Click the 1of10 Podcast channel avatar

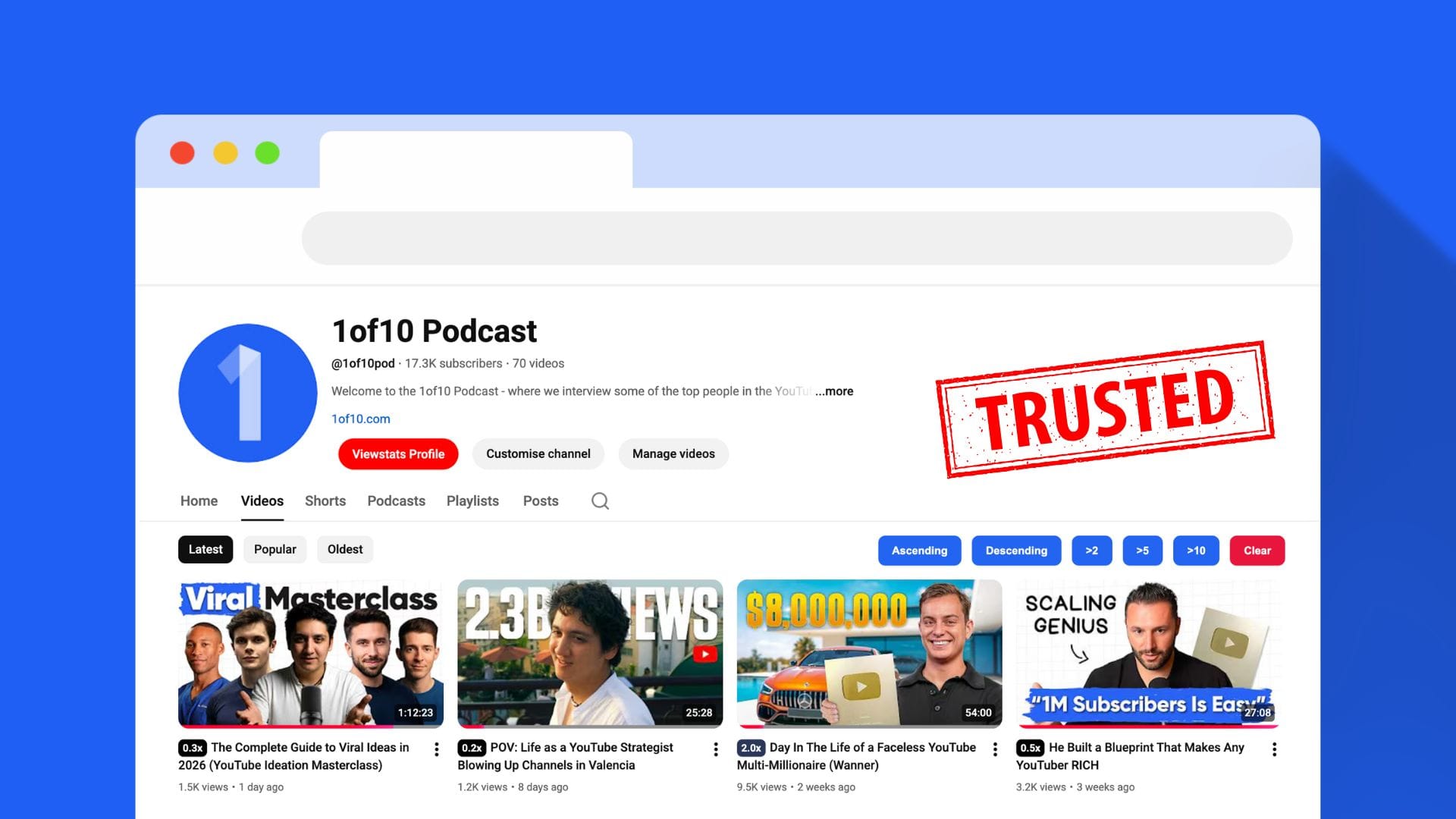tap(247, 393)
